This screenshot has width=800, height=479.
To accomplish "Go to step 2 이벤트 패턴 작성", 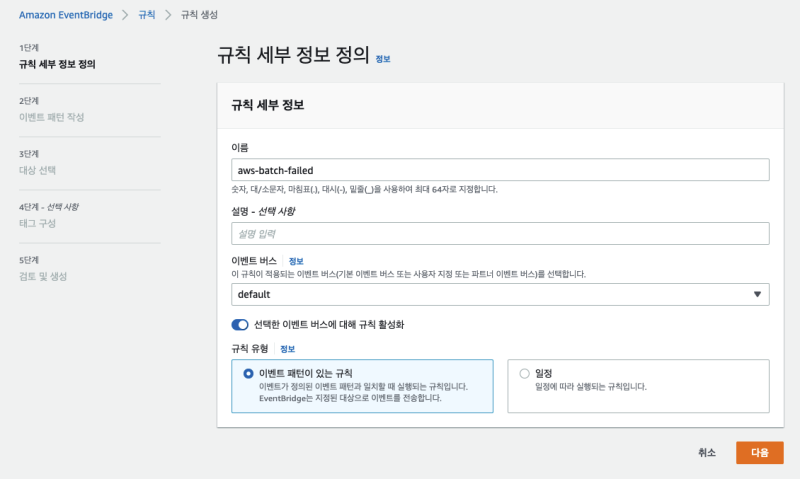I will [x=52, y=117].
